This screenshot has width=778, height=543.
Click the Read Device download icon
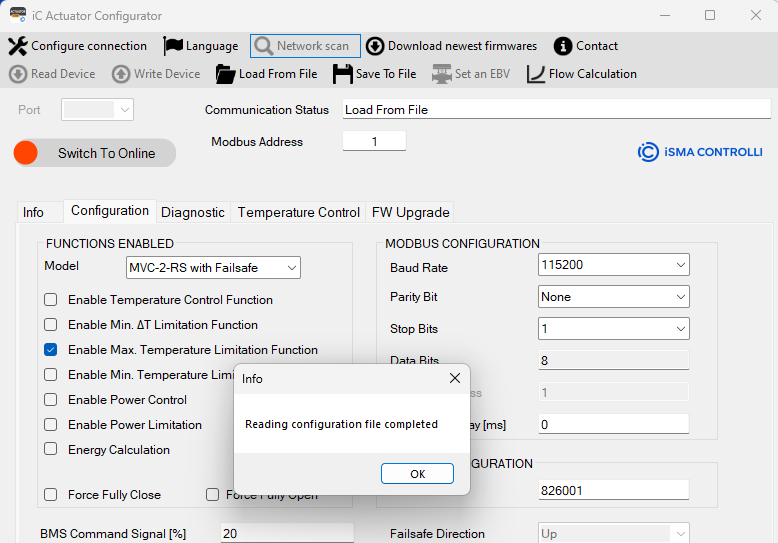pyautogui.click(x=18, y=74)
